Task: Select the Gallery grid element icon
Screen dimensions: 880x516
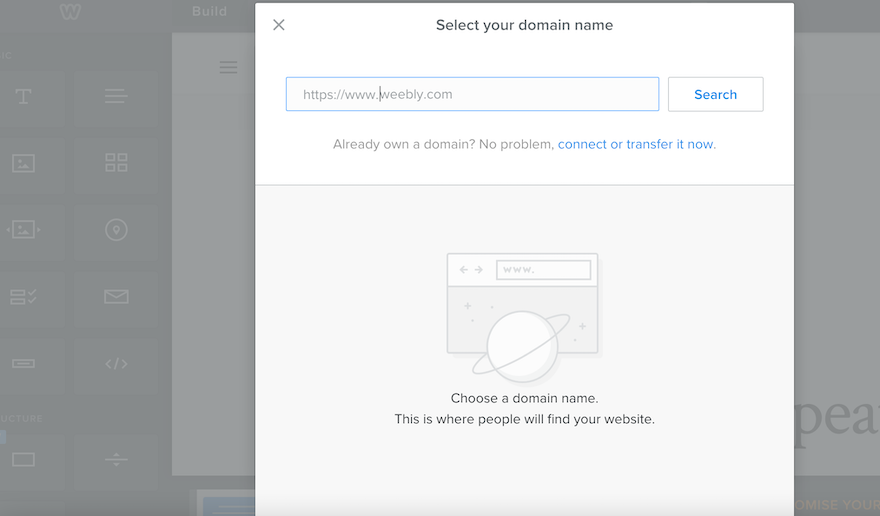Action: 116,163
